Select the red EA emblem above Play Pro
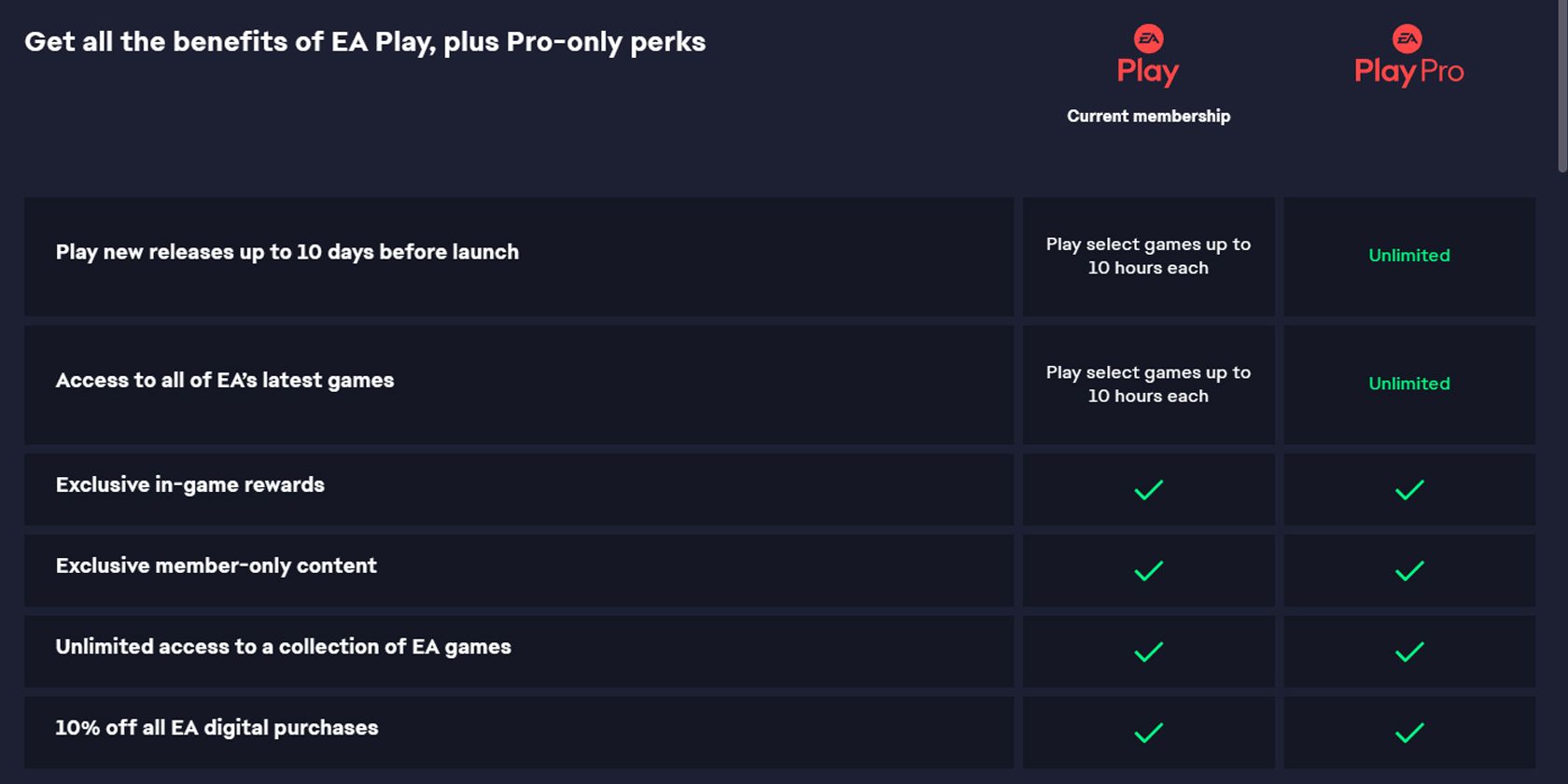1568x784 pixels. pyautogui.click(x=1408, y=37)
